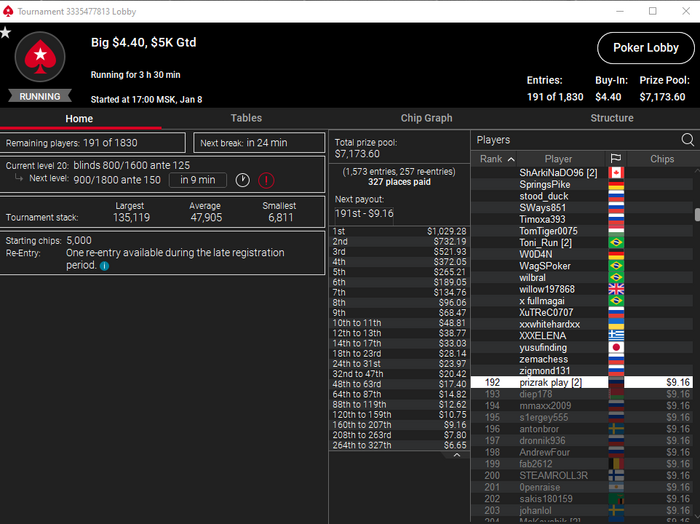Click the PokerStars spade logo
The image size is (700, 524).
tap(40, 57)
